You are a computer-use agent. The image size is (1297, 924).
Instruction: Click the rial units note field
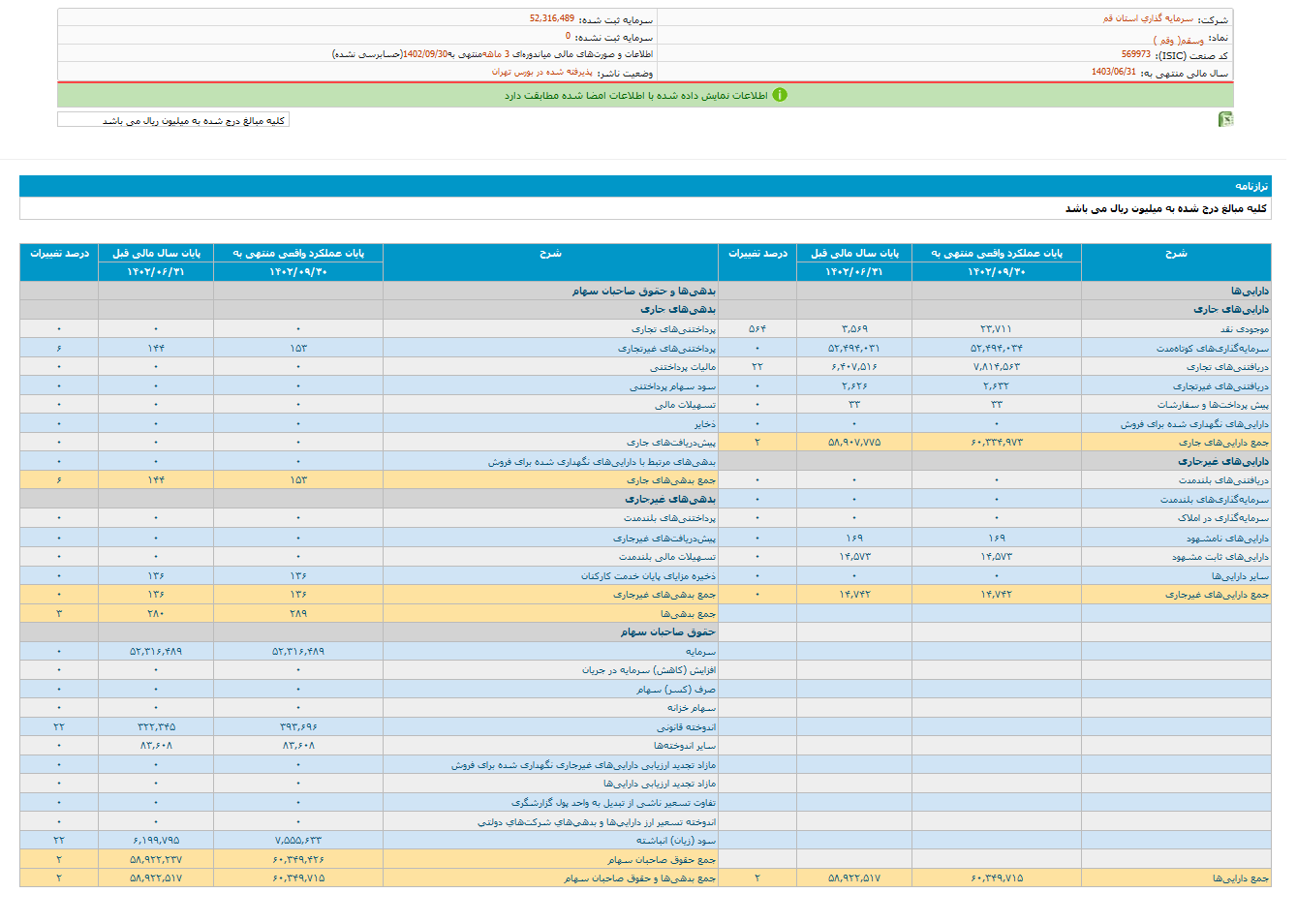tap(173, 120)
